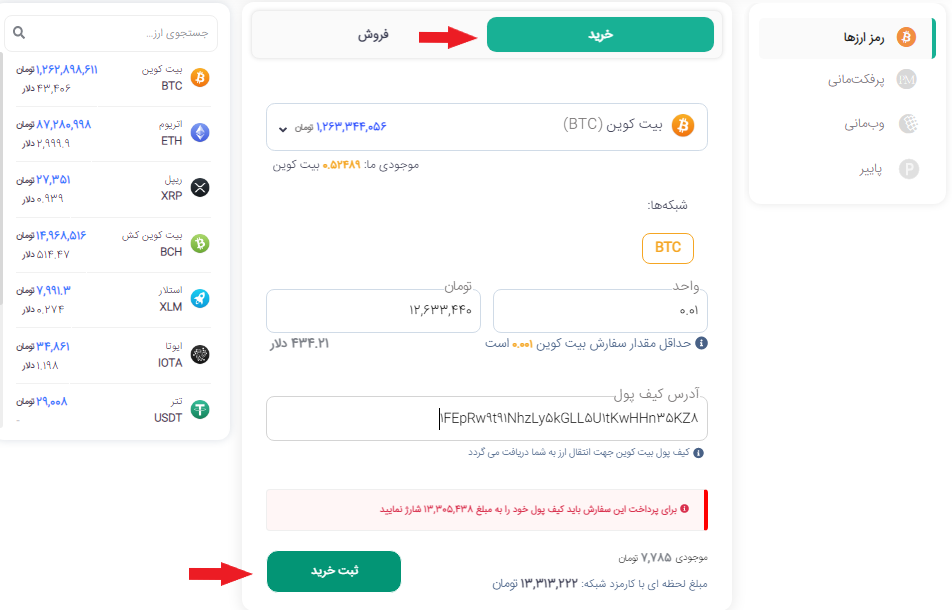This screenshot has height=610, width=952.
Task: Select the Tether USDT icon
Action: pos(200,410)
